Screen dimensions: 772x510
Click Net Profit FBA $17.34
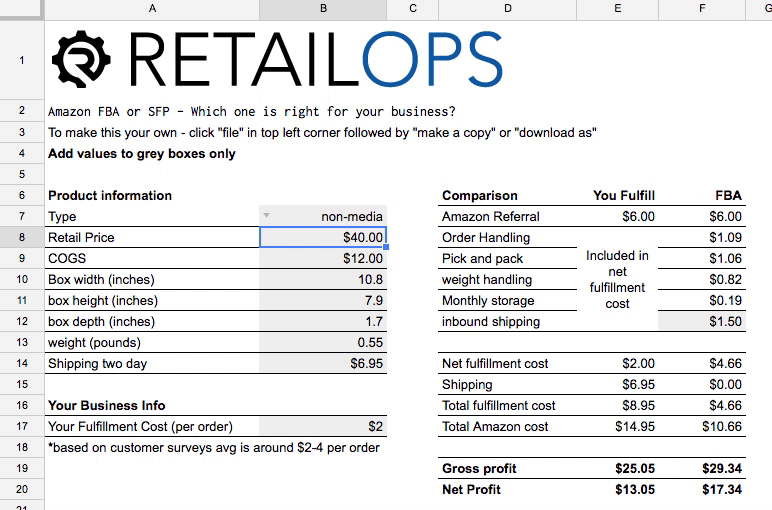[702, 489]
